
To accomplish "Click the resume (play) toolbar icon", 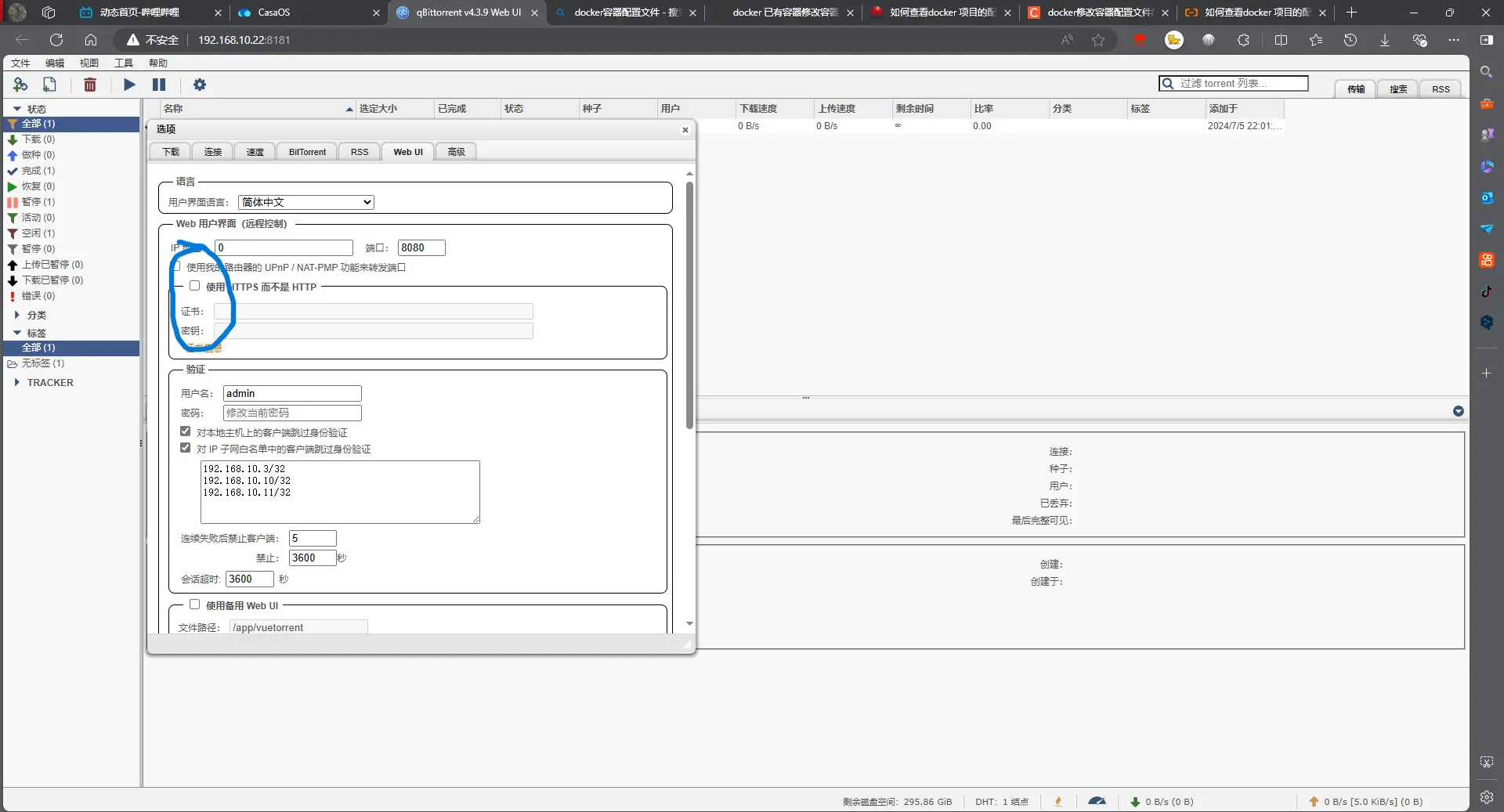I will (x=130, y=85).
